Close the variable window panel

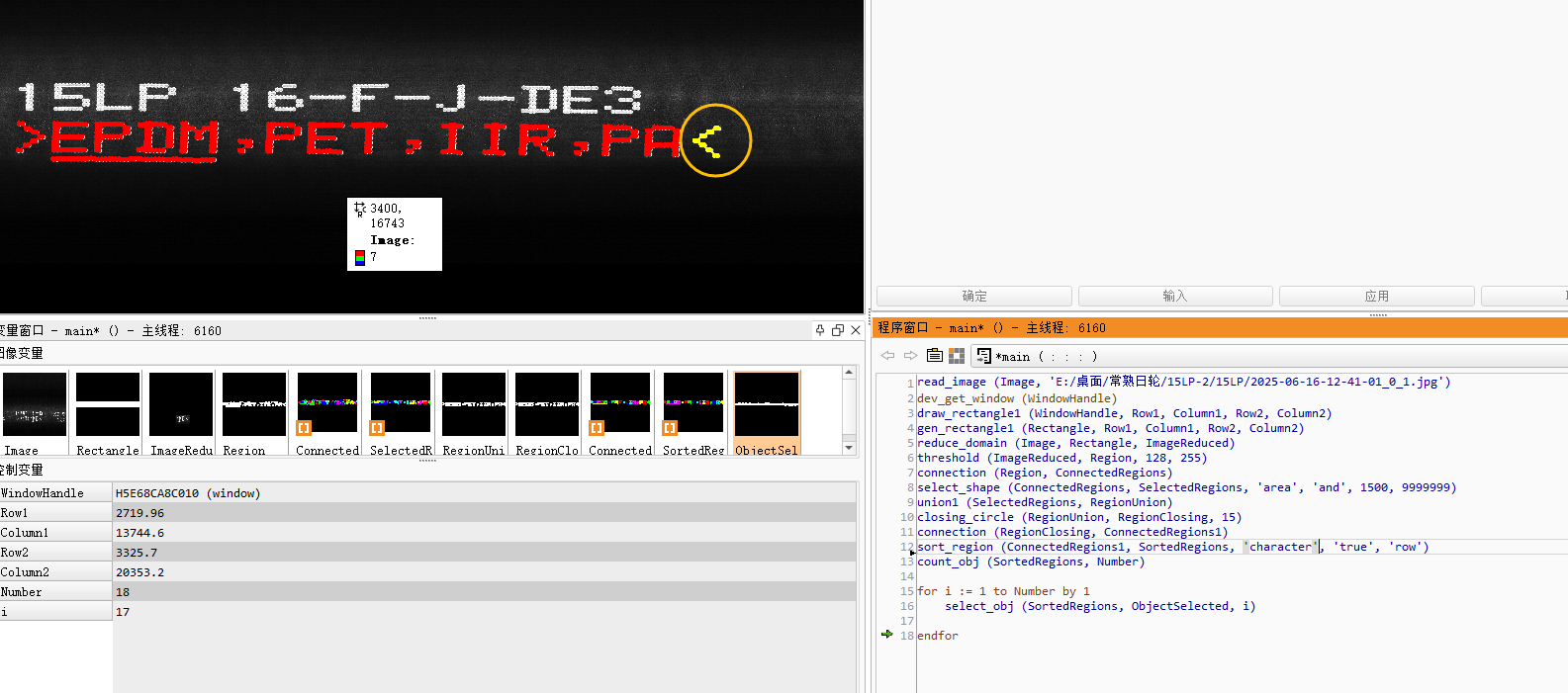[856, 330]
